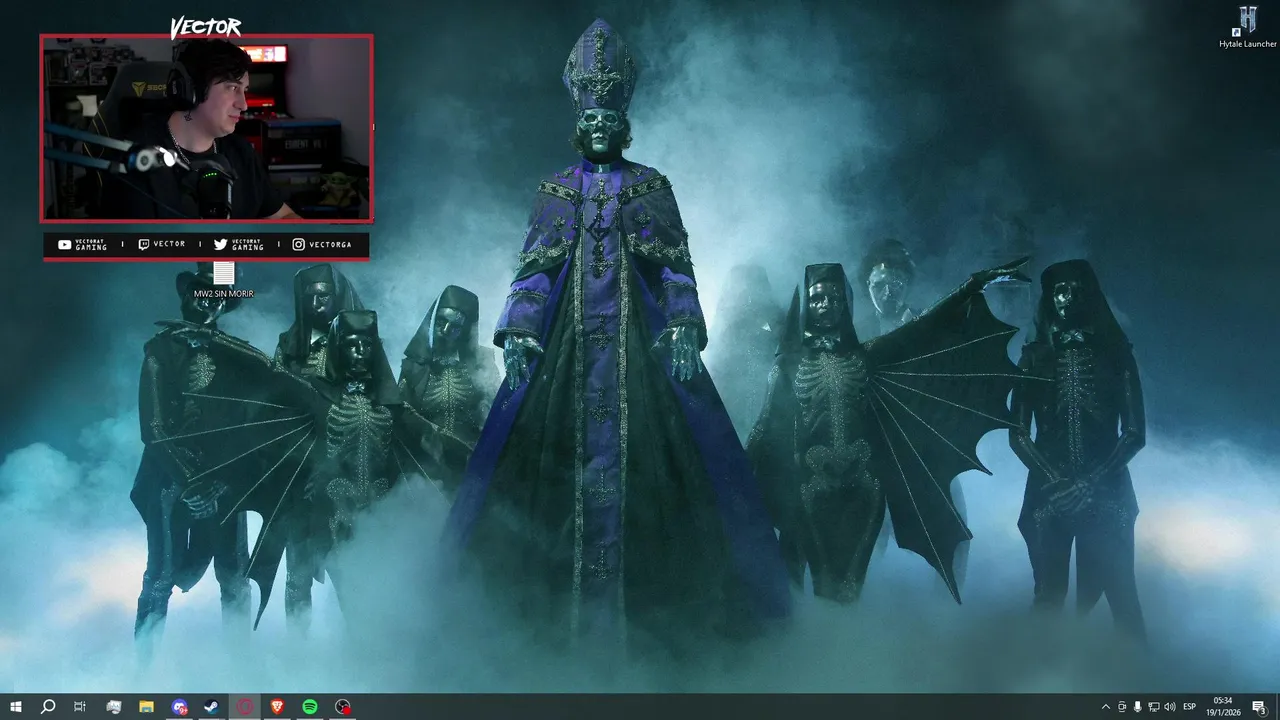
Task: Open the Windows Start menu
Action: (15, 707)
